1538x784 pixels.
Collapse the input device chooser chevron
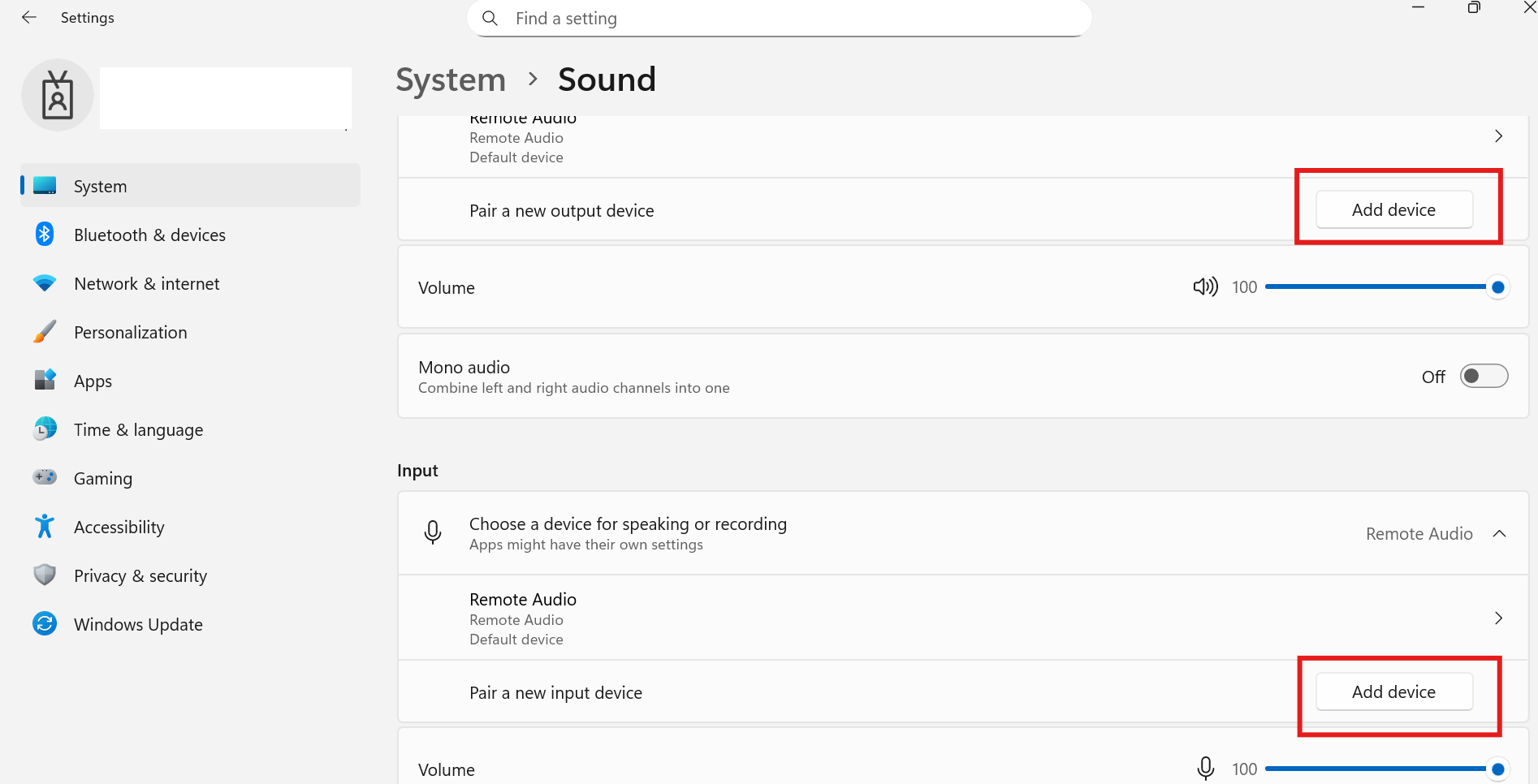(x=1499, y=533)
